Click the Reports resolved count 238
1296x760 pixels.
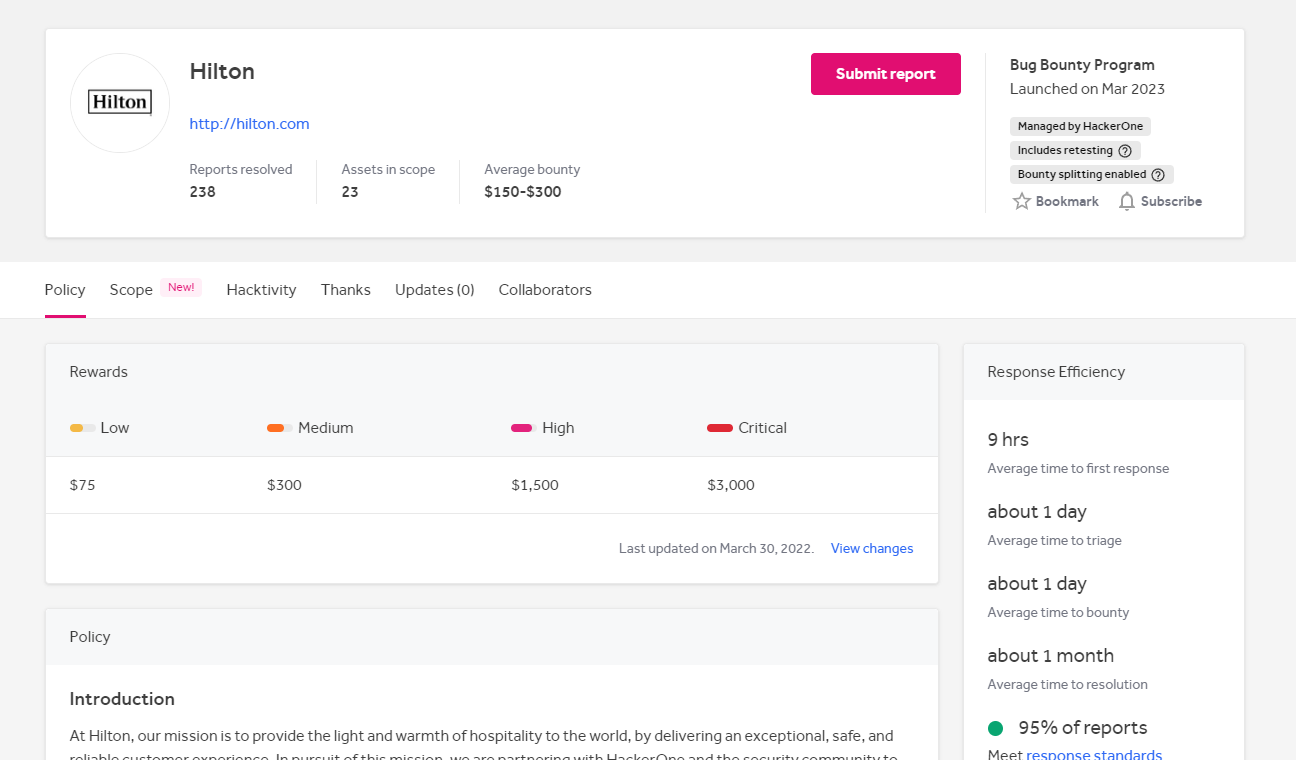tap(203, 192)
